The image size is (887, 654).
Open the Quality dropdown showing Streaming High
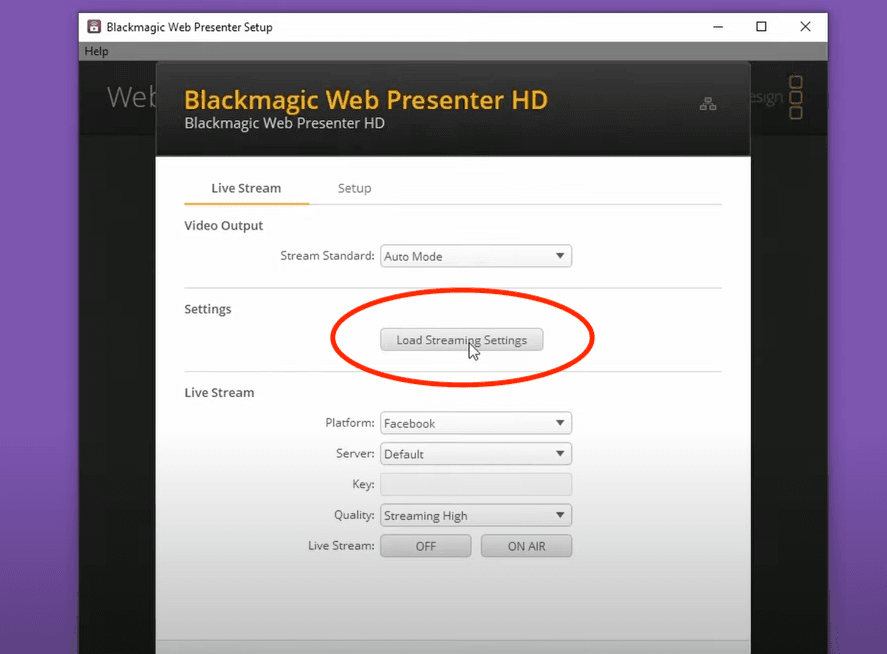pos(476,515)
